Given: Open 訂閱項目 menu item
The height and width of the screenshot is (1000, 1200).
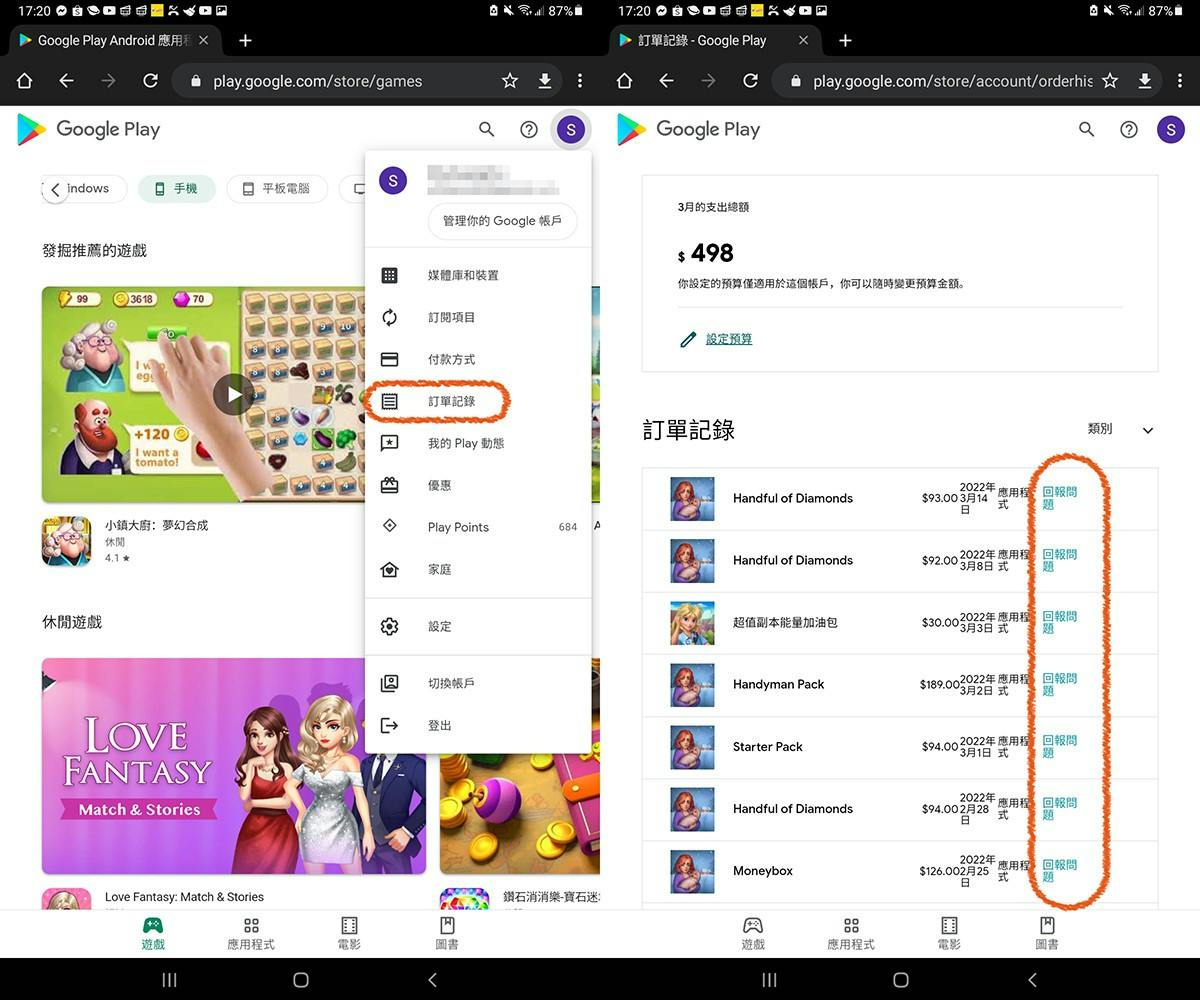Looking at the screenshot, I should (478, 317).
